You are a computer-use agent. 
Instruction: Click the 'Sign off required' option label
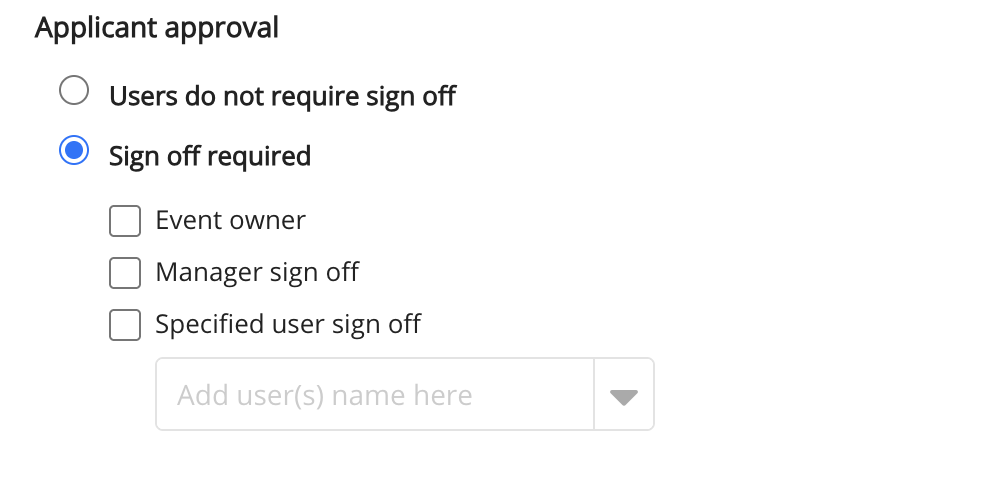tap(210, 156)
